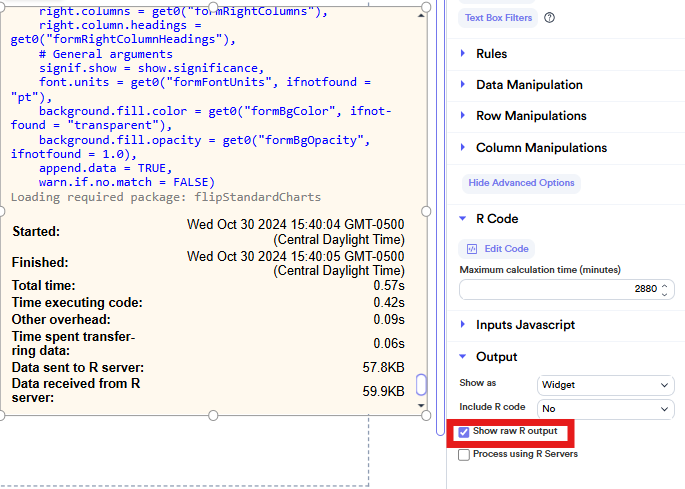
Task: Click the top-right resize handle of the output box
Action: pyautogui.click(x=427, y=7)
